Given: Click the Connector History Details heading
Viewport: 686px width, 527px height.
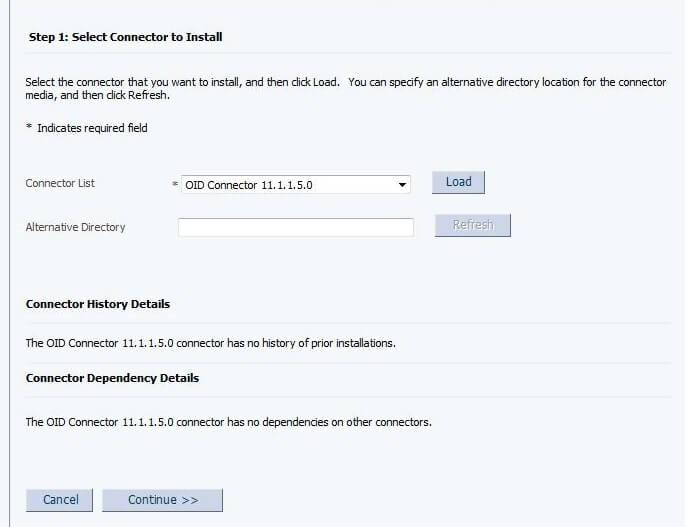Looking at the screenshot, I should [98, 304].
